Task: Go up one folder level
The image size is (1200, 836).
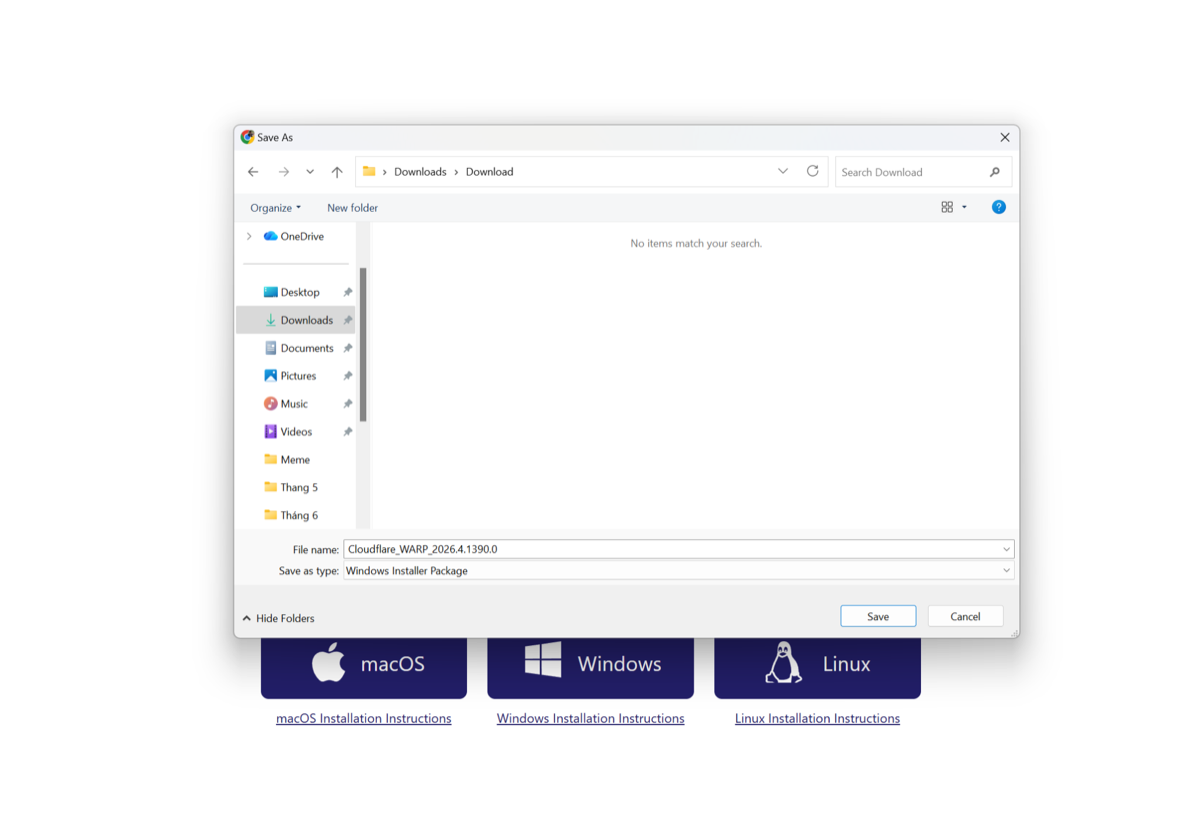Action: (337, 172)
